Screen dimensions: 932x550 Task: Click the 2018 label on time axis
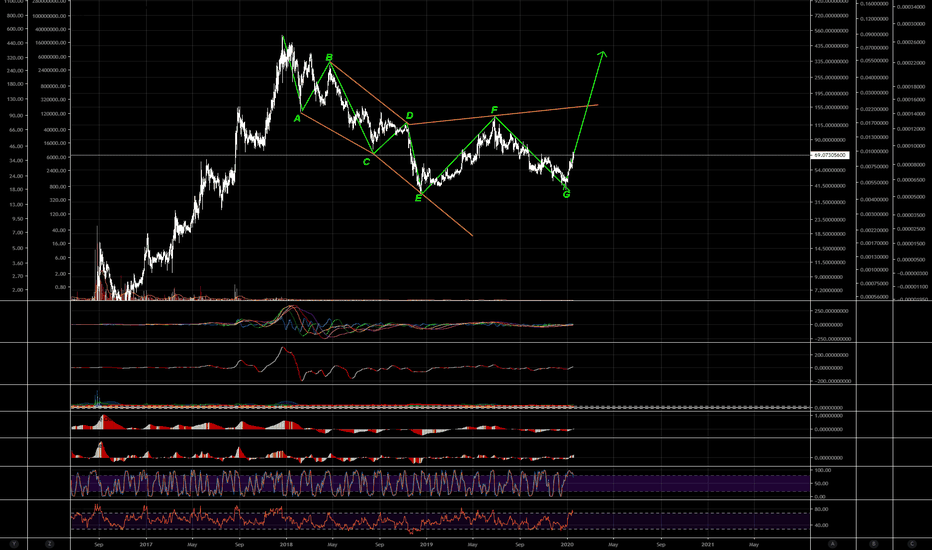tap(286, 544)
